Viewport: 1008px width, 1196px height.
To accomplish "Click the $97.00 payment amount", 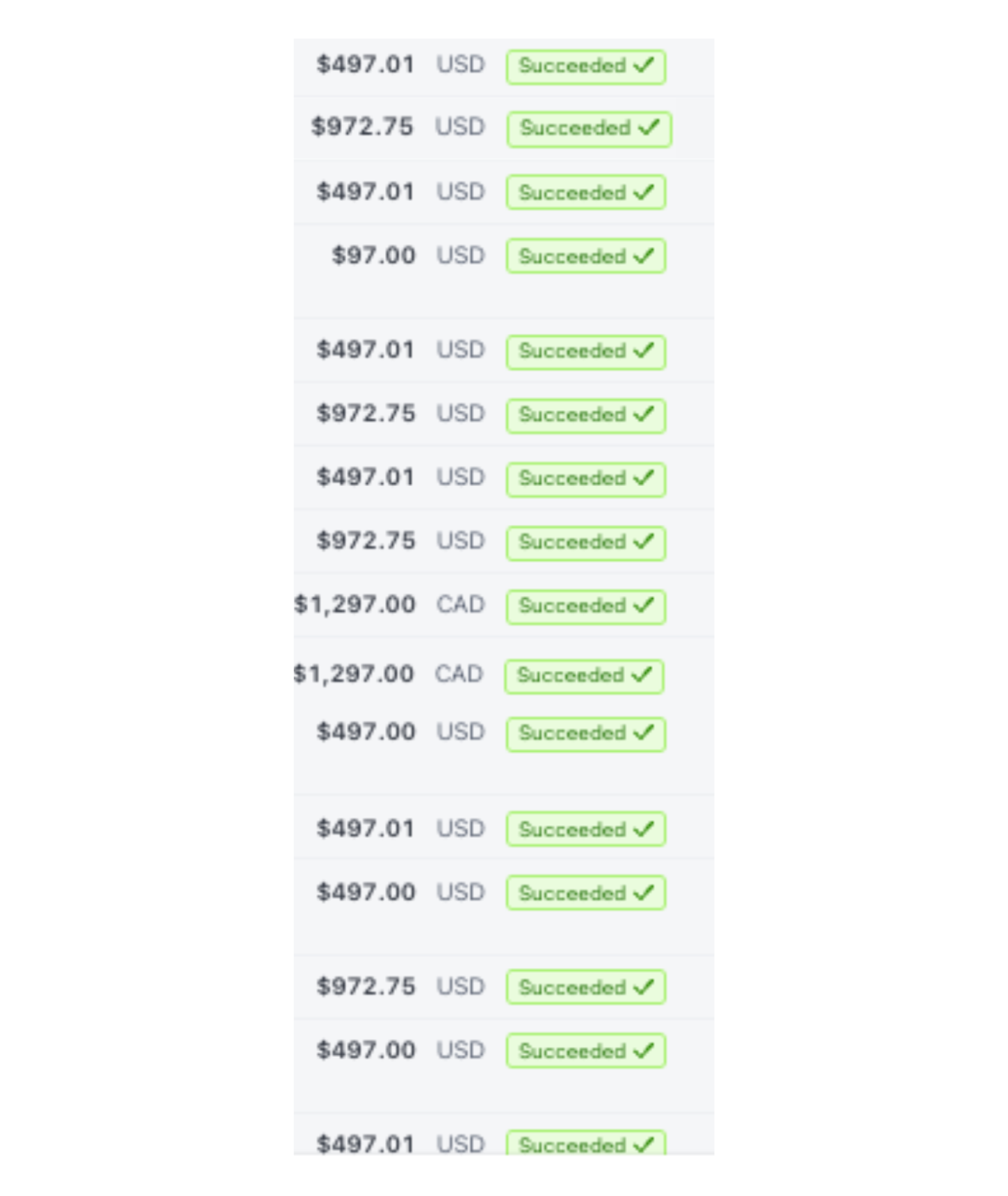I will tap(373, 255).
